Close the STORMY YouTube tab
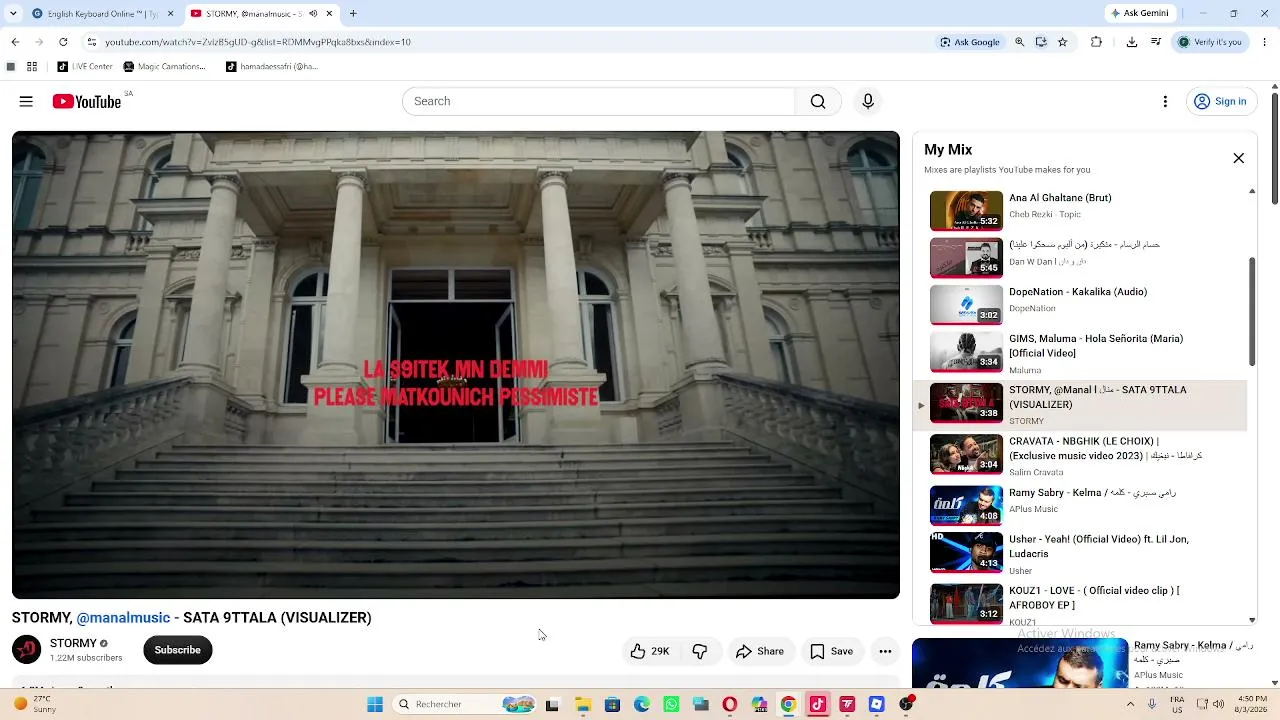Screen dimensions: 1280x720 (329, 14)
